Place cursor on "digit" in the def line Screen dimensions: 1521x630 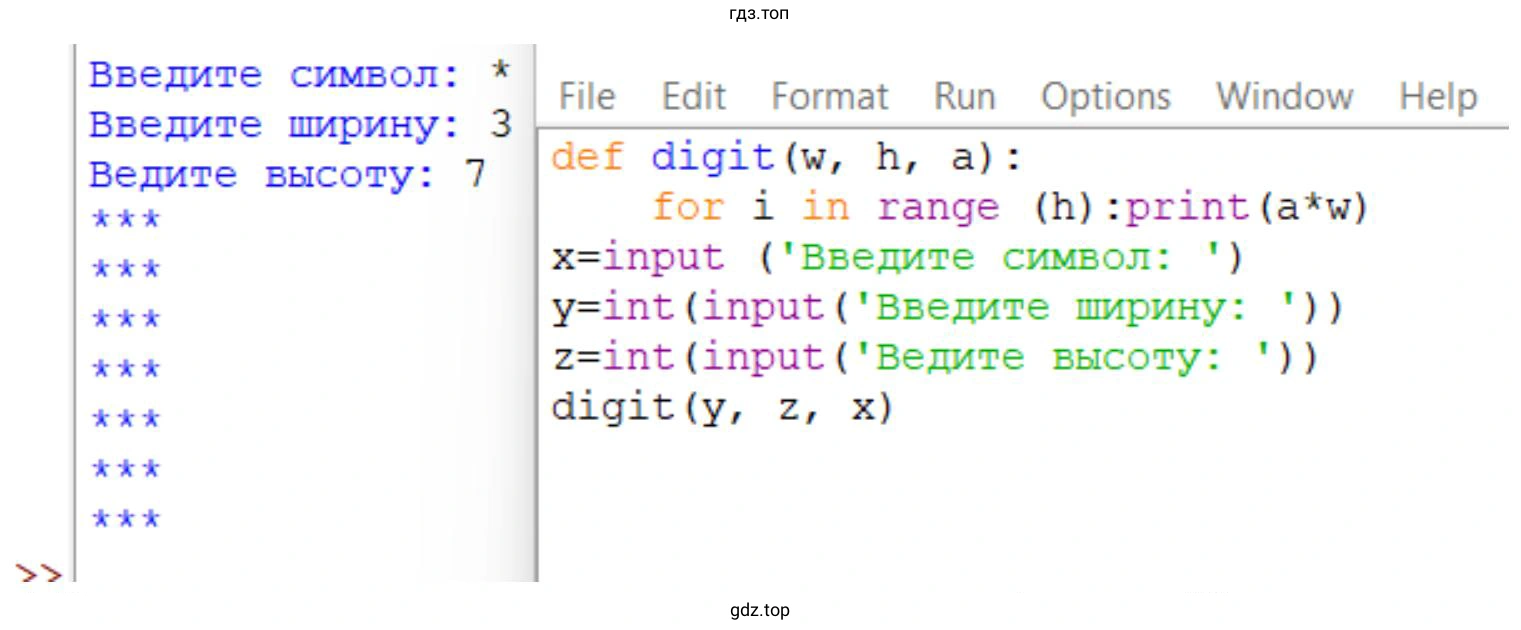point(712,158)
